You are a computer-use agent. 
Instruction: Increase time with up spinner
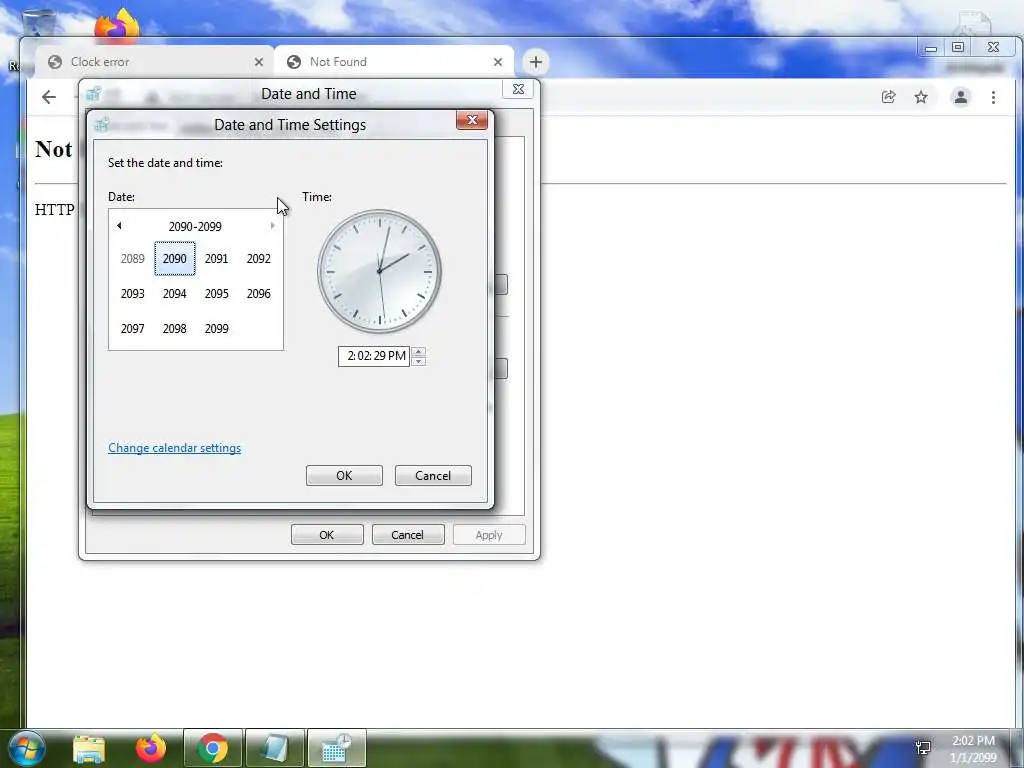coord(419,351)
